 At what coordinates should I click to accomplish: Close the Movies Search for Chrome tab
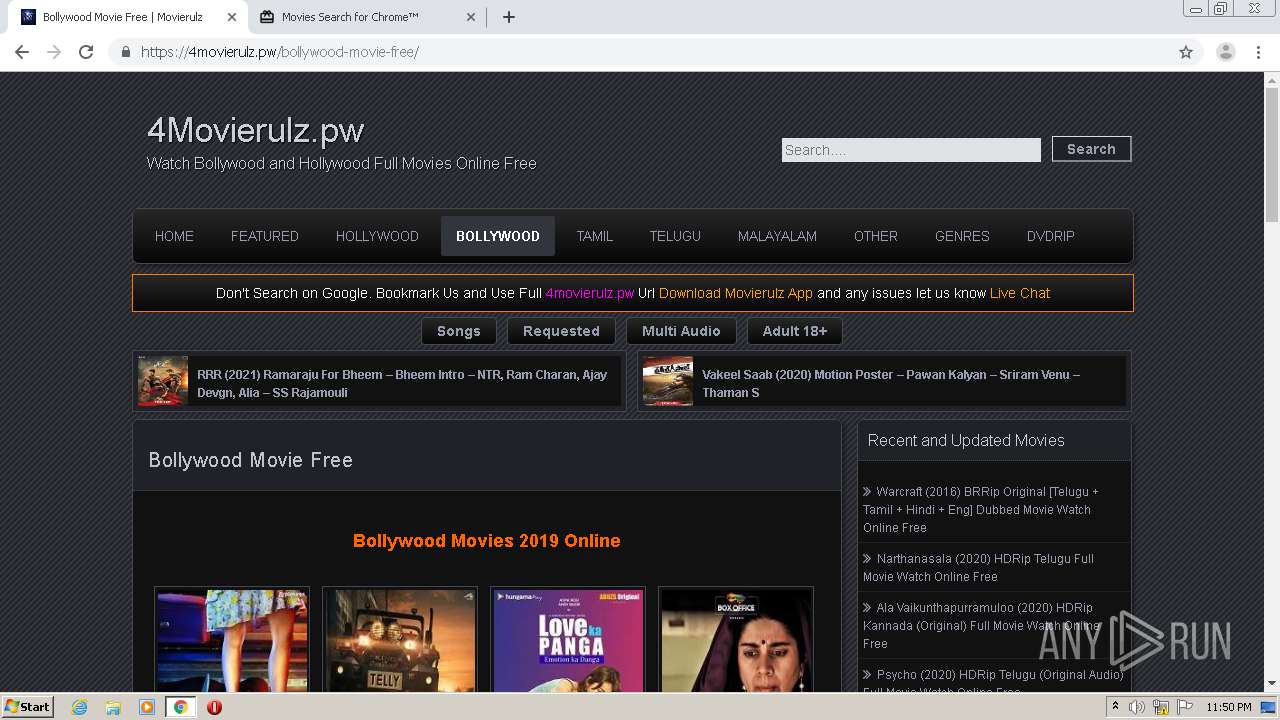pyautogui.click(x=471, y=17)
